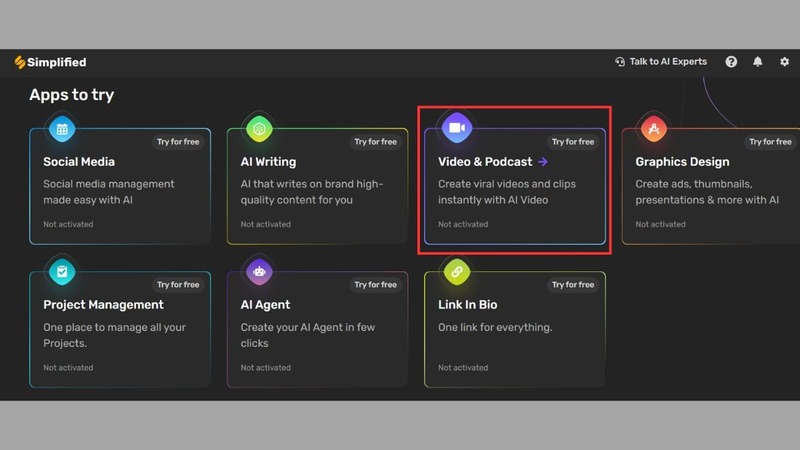The image size is (800, 450).
Task: Click 'Not activated' under Project Management
Action: click(68, 367)
